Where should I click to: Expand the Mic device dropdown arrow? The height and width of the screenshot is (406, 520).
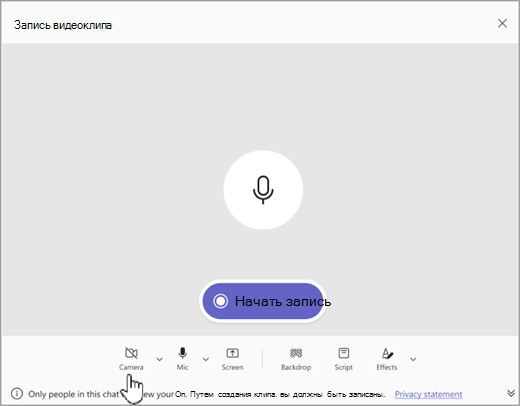206,359
